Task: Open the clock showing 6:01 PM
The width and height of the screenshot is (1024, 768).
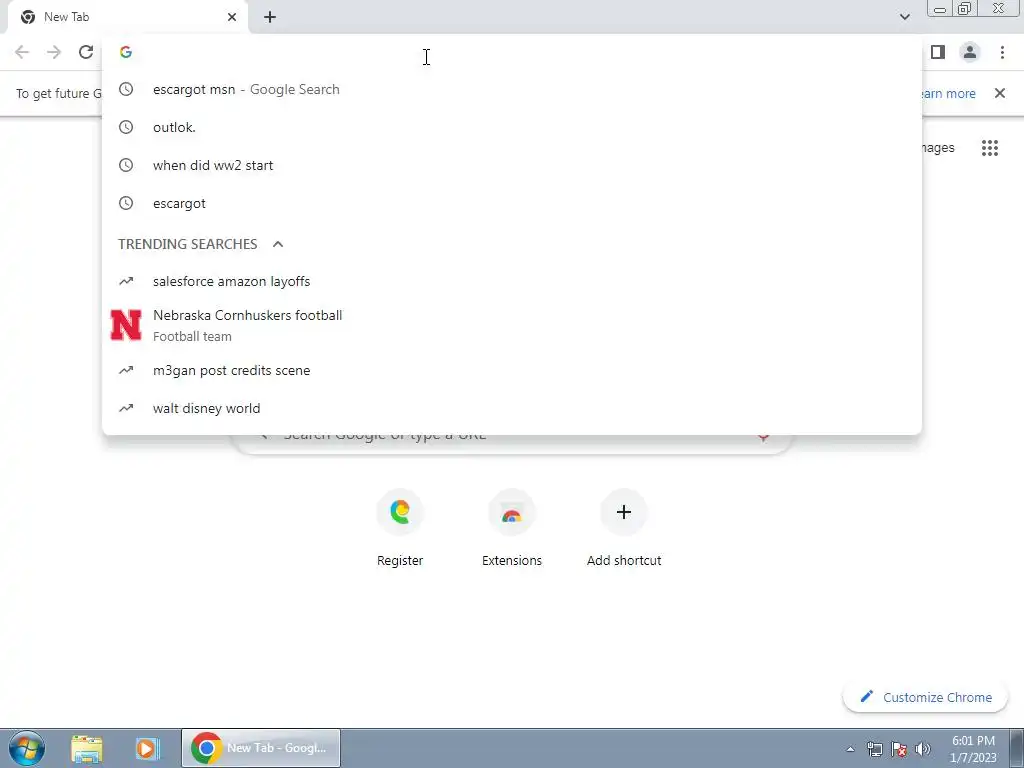Action: 973,749
